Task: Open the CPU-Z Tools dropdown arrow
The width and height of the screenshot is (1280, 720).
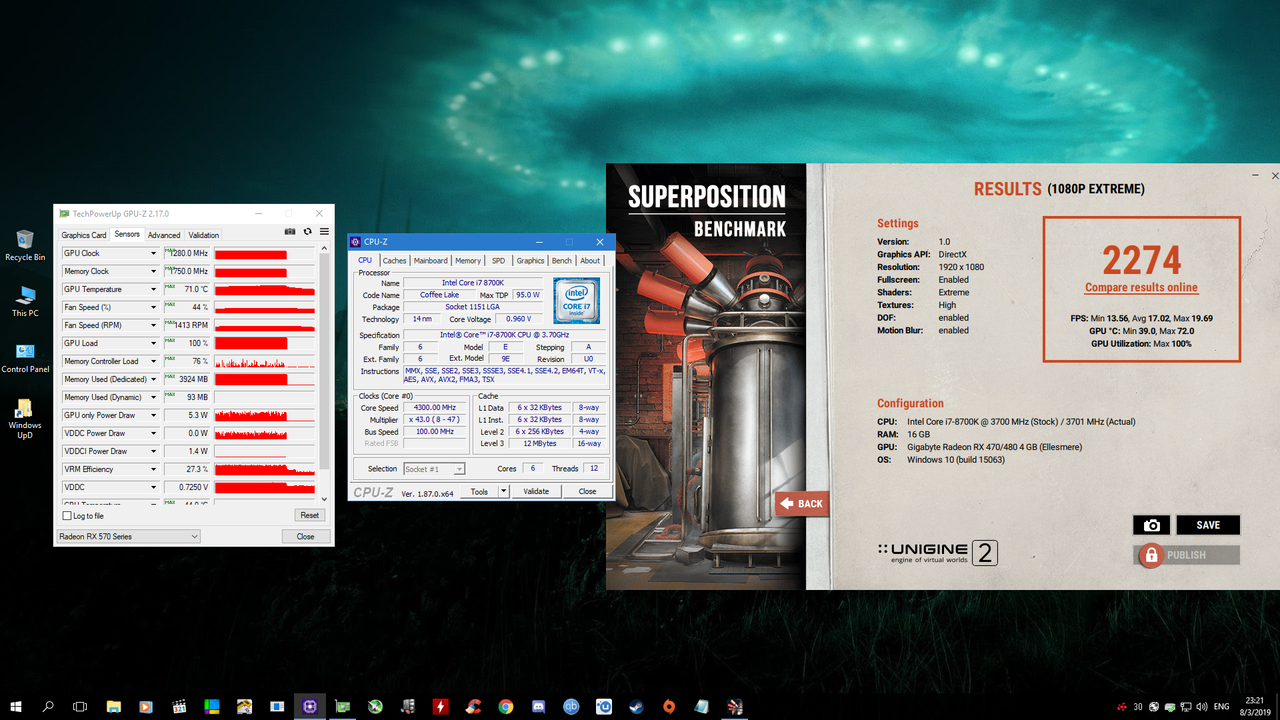Action: coord(503,491)
